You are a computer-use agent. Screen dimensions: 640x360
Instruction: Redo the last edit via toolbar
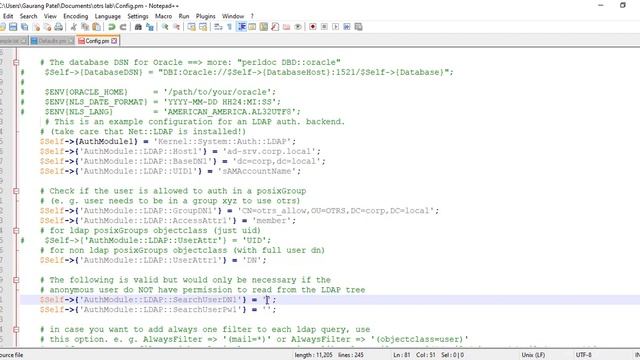point(122,27)
